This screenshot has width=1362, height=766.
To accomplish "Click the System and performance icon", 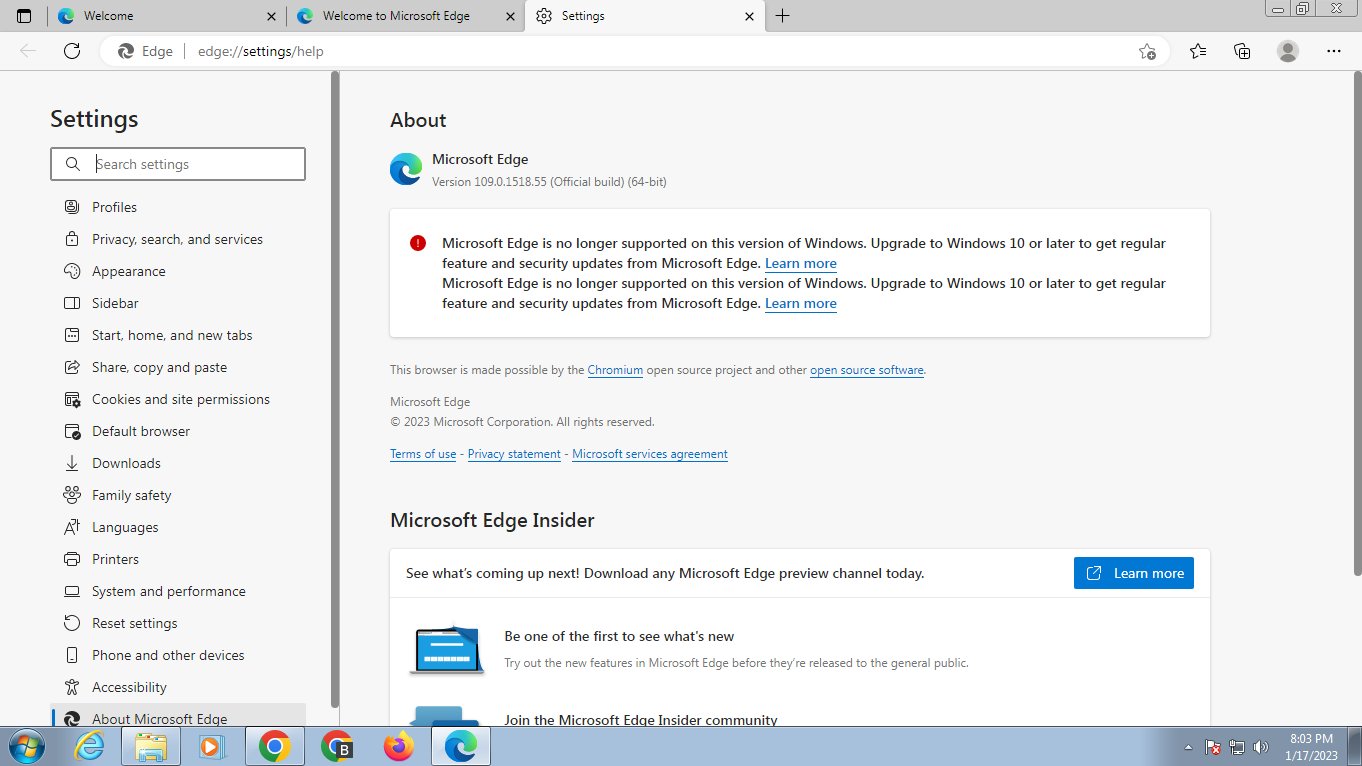I will coord(72,591).
